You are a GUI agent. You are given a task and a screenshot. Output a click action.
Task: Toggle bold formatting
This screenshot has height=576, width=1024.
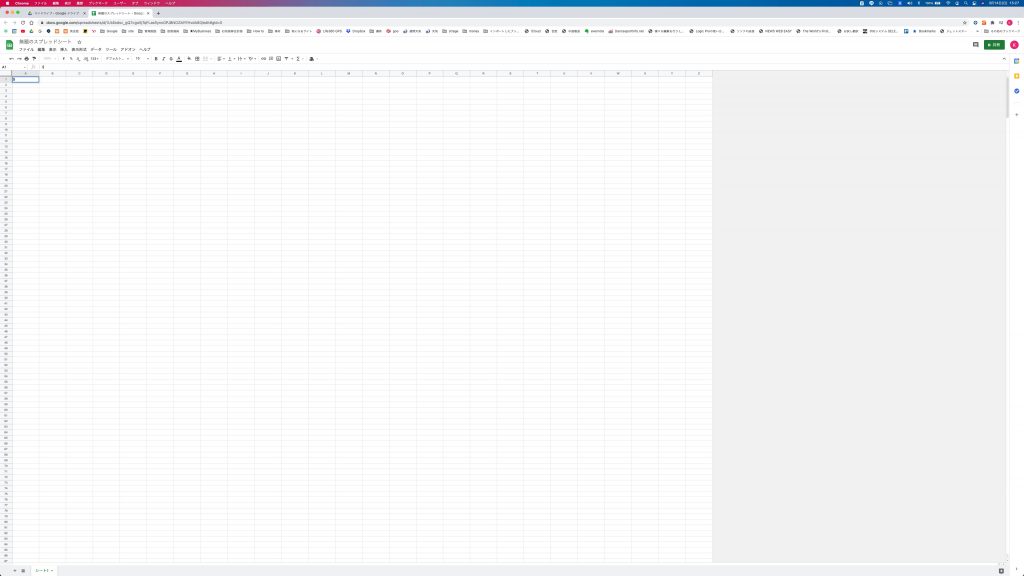pyautogui.click(x=155, y=58)
